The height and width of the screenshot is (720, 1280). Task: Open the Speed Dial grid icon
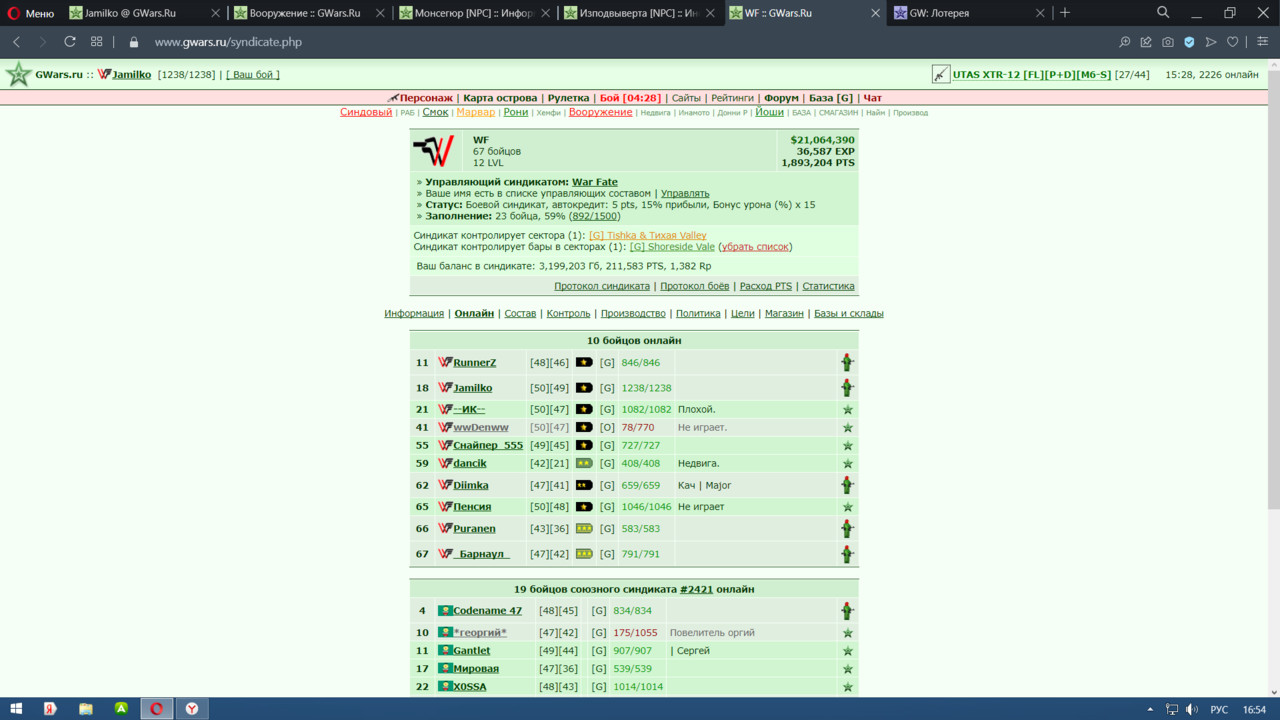click(96, 42)
